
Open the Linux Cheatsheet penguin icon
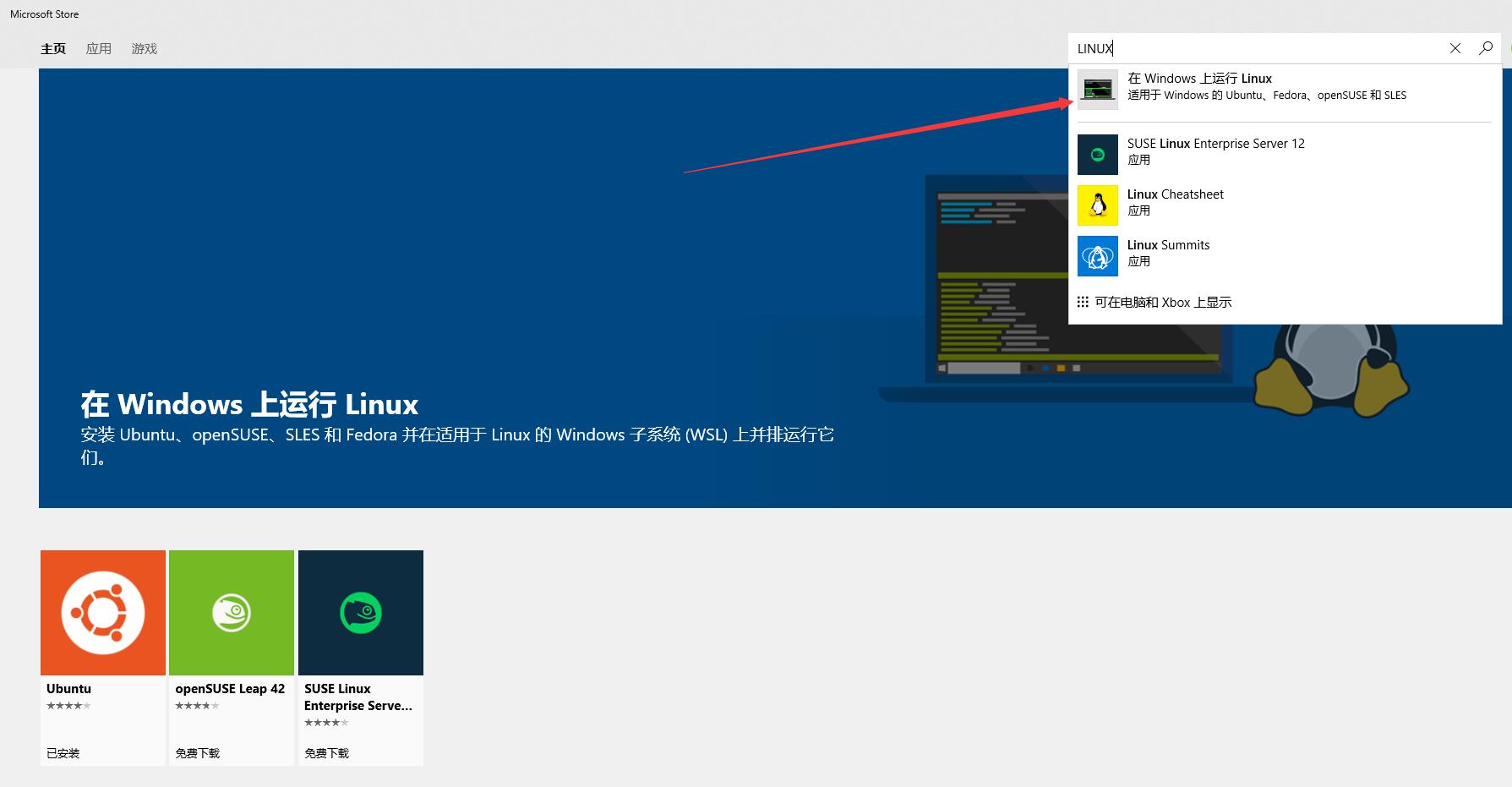tap(1098, 205)
